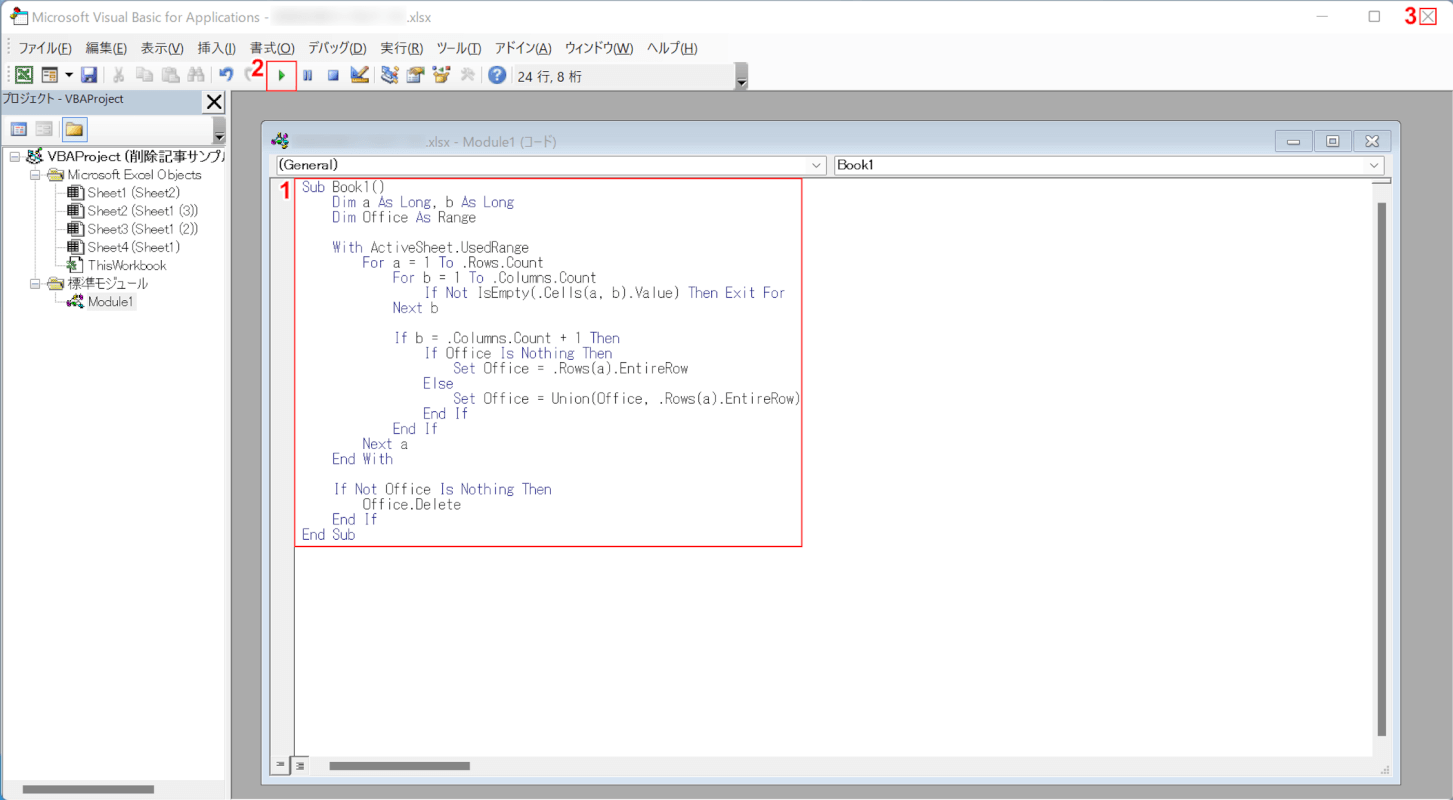This screenshot has width=1453, height=800.
Task: Close the Module1 code window
Action: click(x=1372, y=142)
